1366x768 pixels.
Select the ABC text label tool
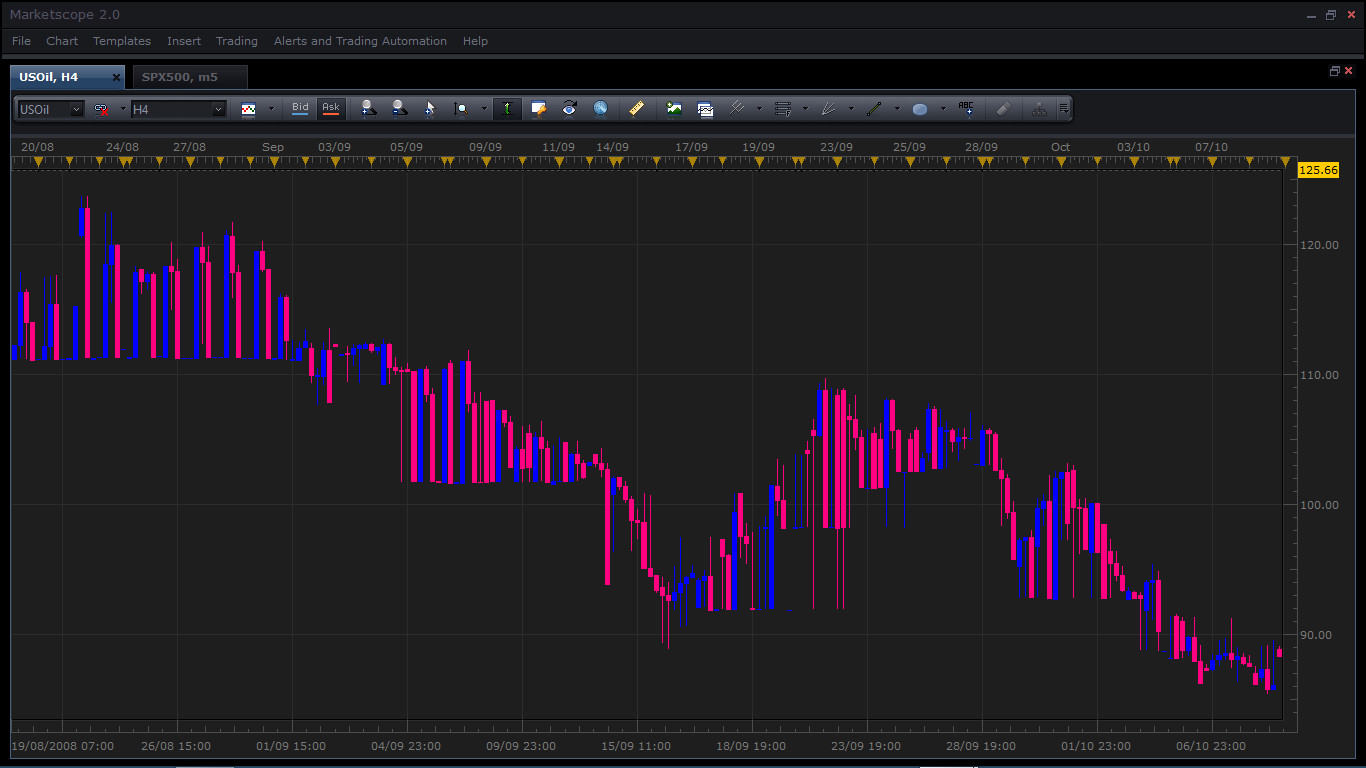coord(965,108)
